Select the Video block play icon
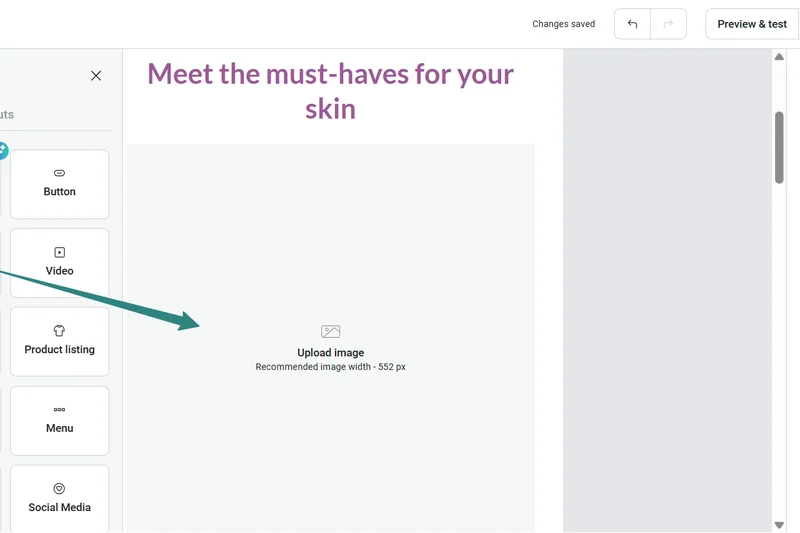This screenshot has width=800, height=533. [x=59, y=253]
